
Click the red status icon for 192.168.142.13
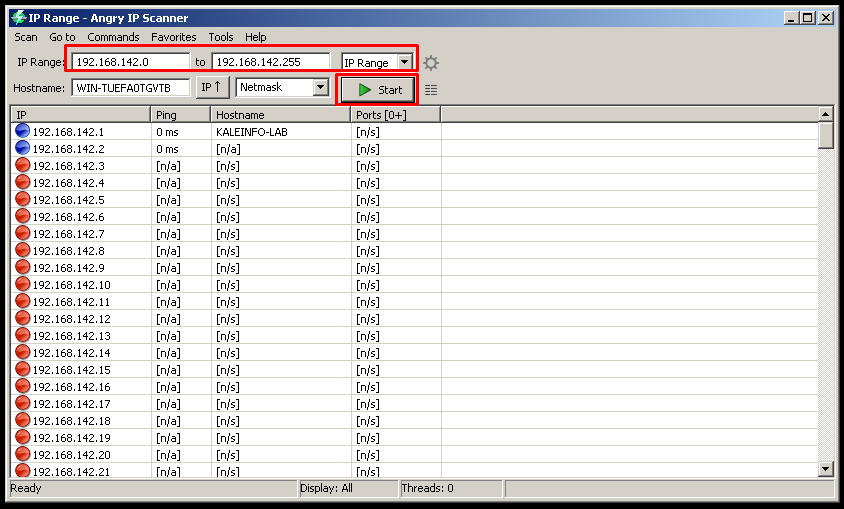23,336
